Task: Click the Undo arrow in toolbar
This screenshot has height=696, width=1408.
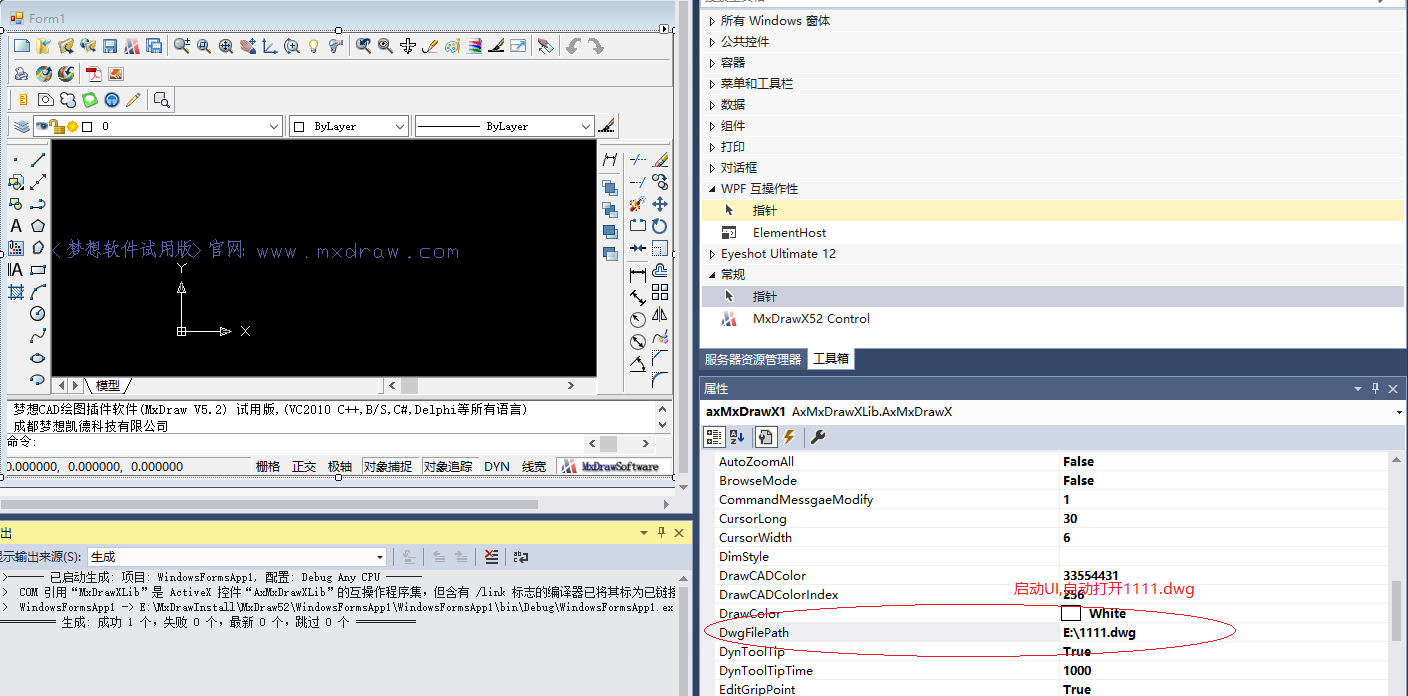Action: (573, 46)
